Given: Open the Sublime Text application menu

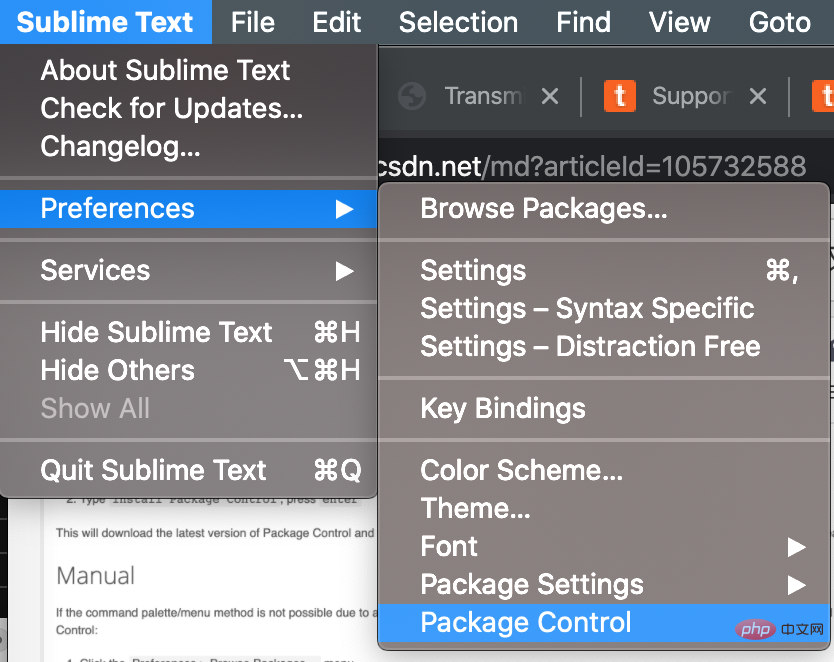Looking at the screenshot, I should (x=105, y=22).
